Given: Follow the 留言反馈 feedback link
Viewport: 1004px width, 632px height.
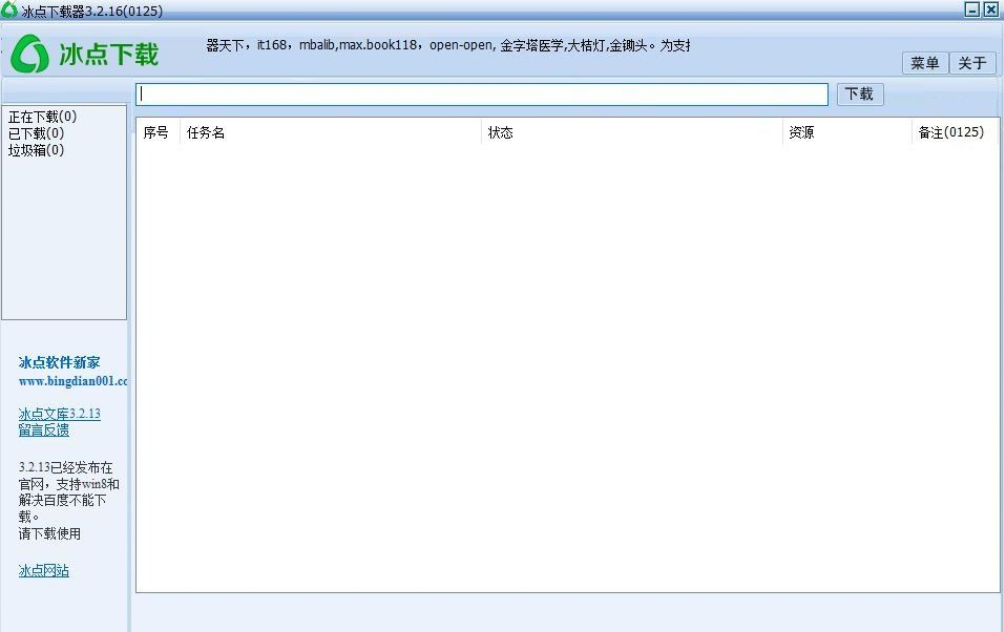Looking at the screenshot, I should tap(44, 430).
